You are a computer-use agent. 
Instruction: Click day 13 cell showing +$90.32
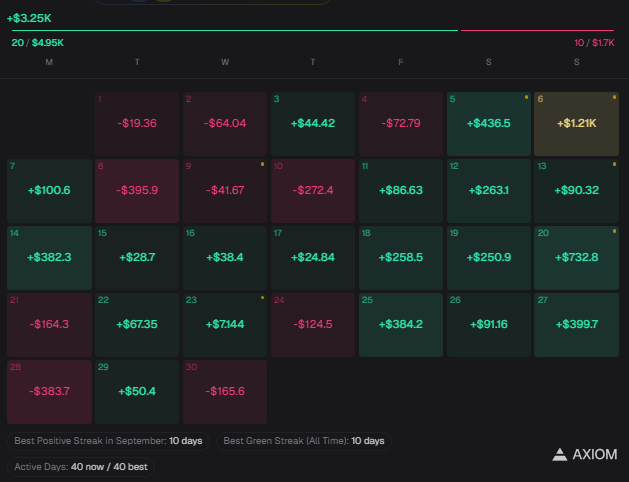[x=576, y=191]
